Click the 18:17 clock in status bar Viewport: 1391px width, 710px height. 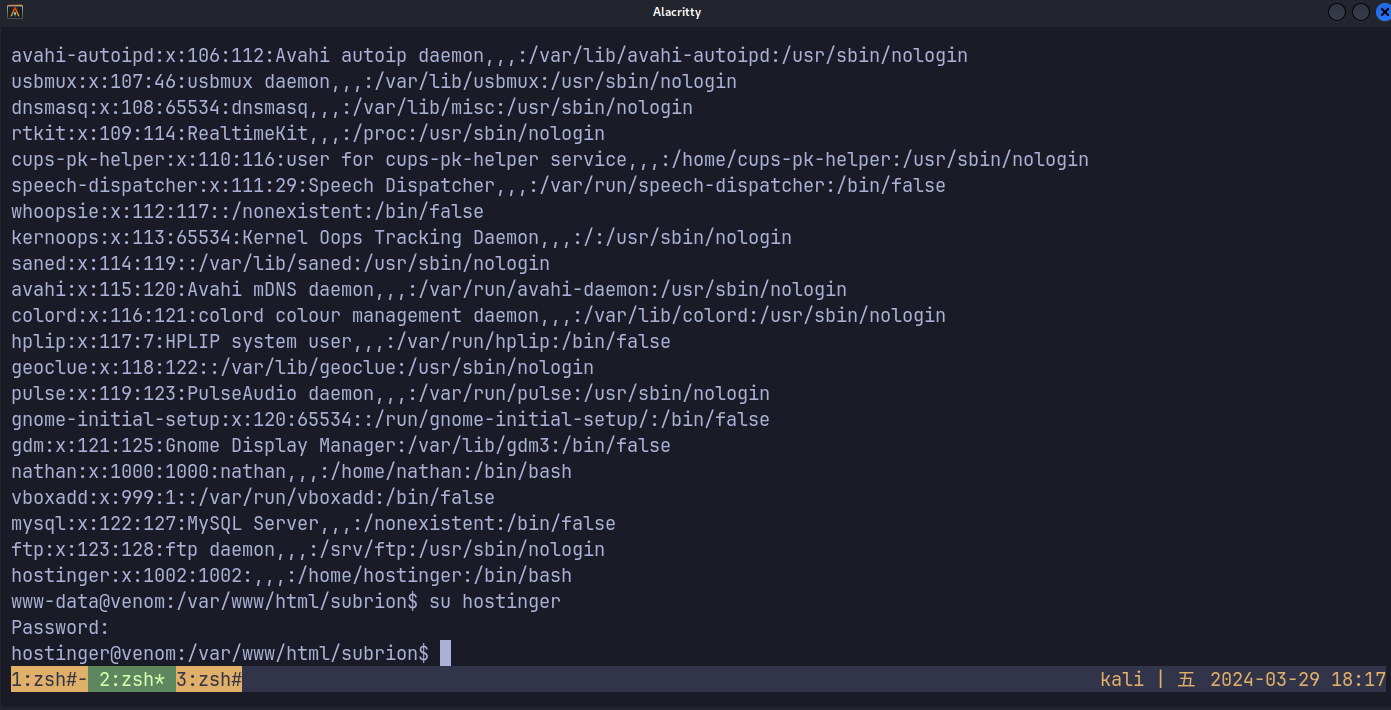point(1358,680)
